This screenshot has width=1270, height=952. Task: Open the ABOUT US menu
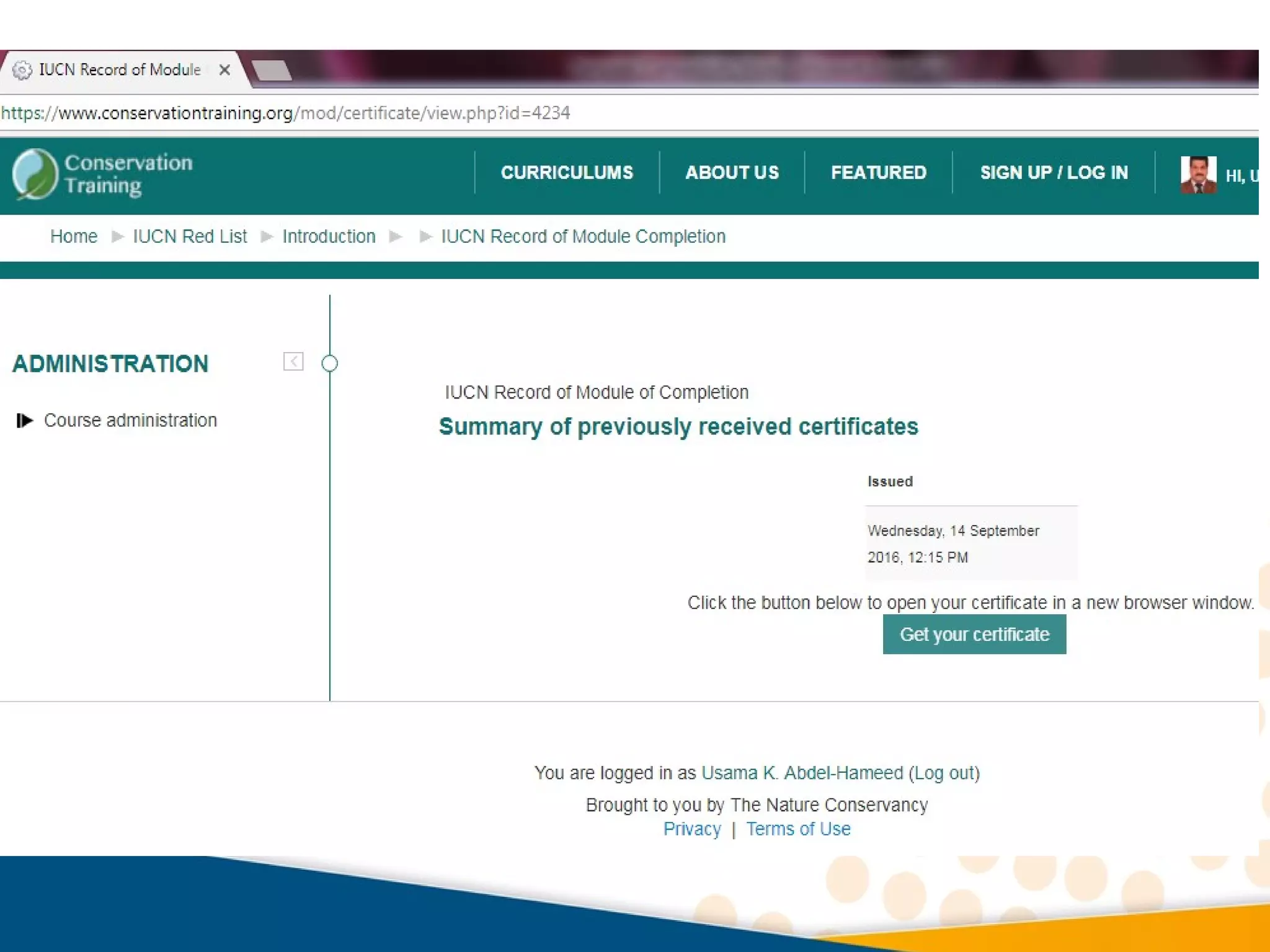[x=732, y=172]
